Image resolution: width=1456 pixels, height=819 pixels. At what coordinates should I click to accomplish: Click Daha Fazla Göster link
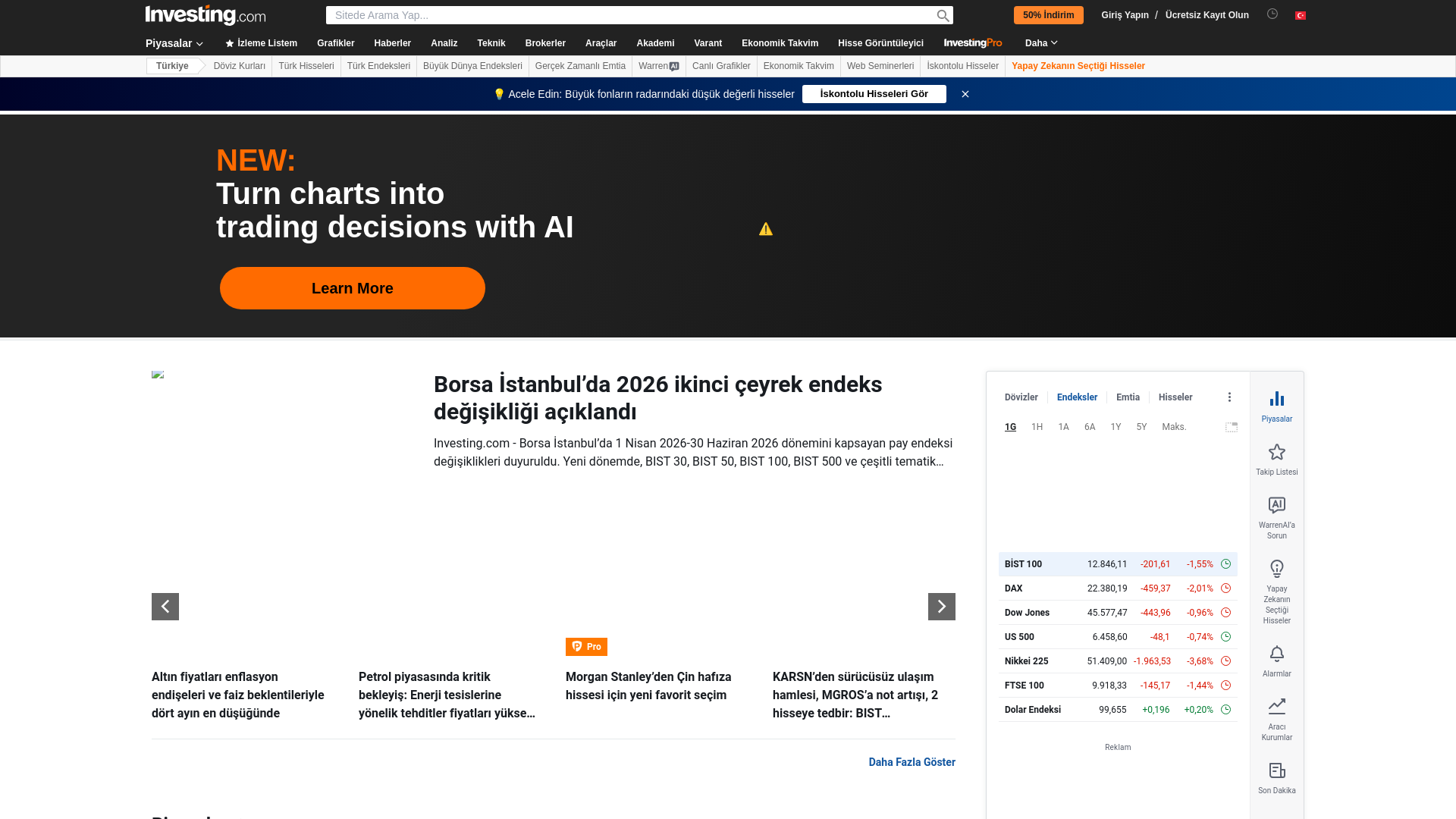pyautogui.click(x=912, y=762)
